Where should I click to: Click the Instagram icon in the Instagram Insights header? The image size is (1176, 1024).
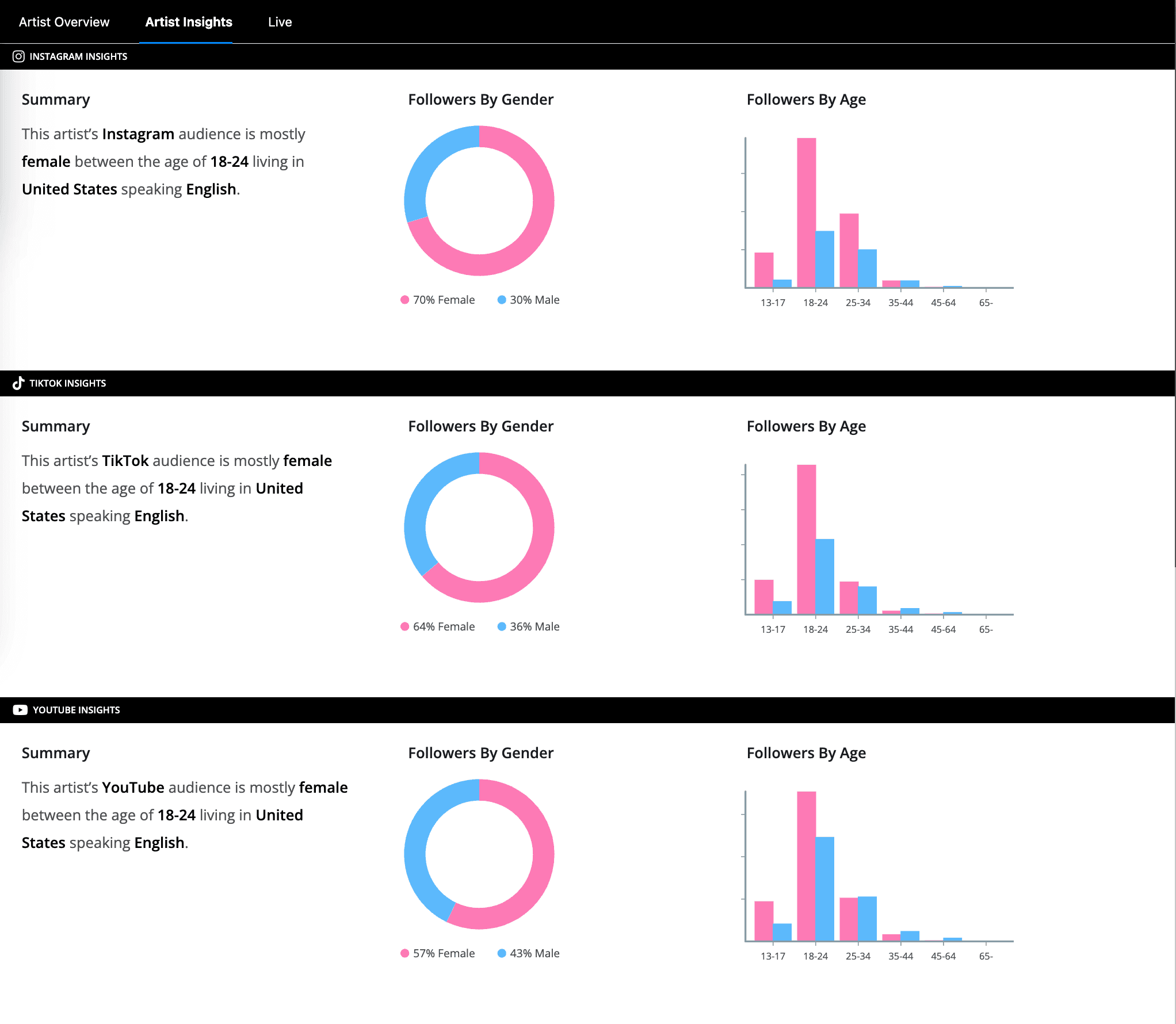click(x=18, y=56)
